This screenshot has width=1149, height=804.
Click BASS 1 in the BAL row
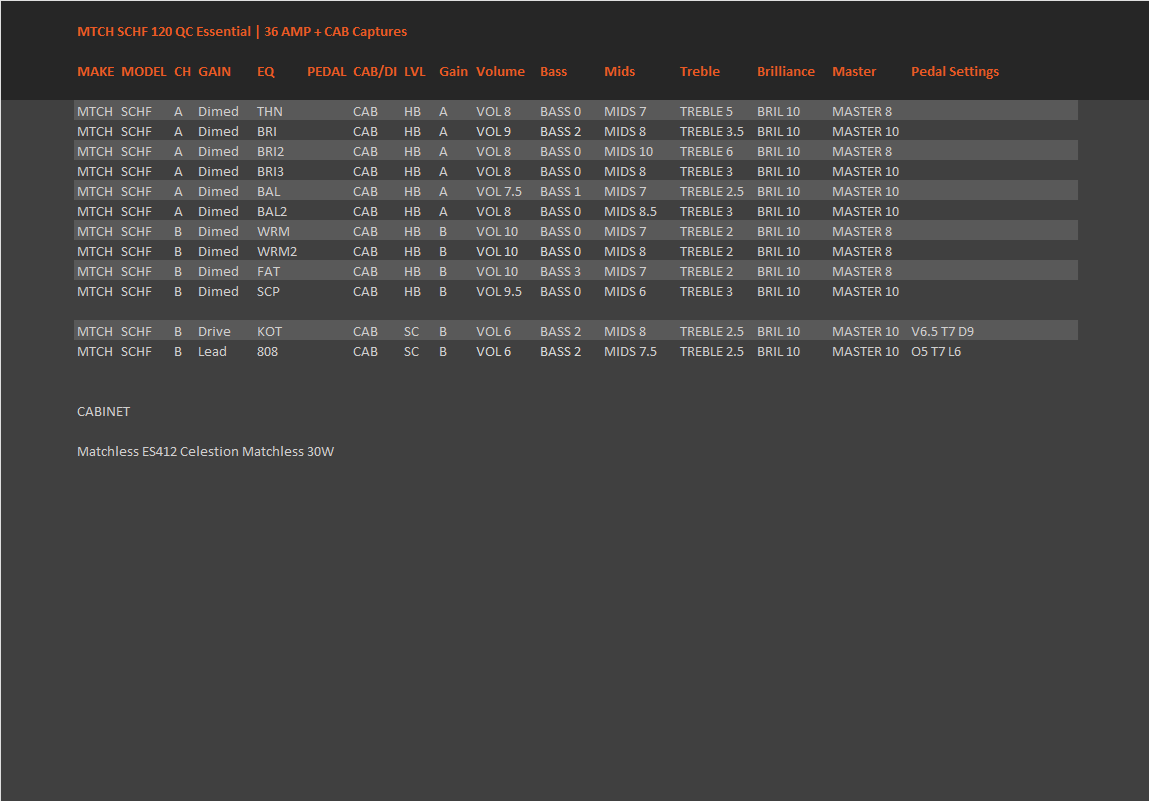pyautogui.click(x=561, y=191)
